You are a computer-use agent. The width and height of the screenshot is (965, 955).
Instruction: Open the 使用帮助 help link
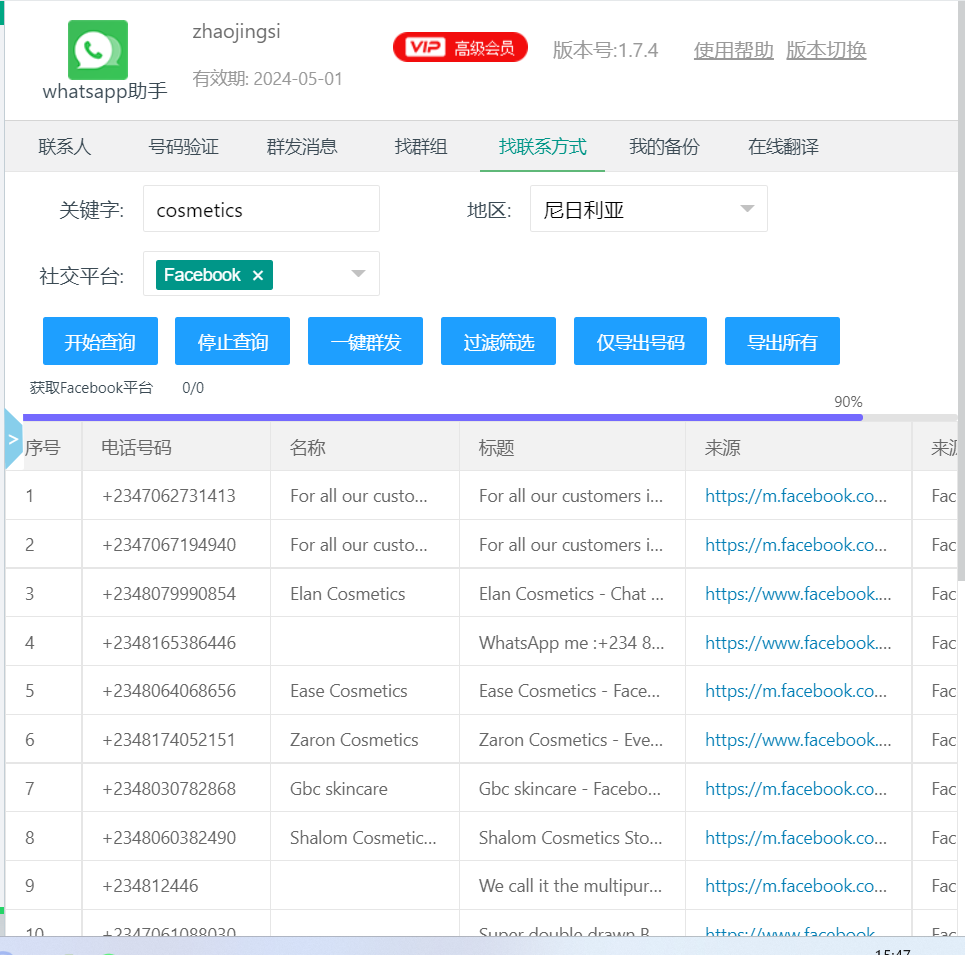733,50
